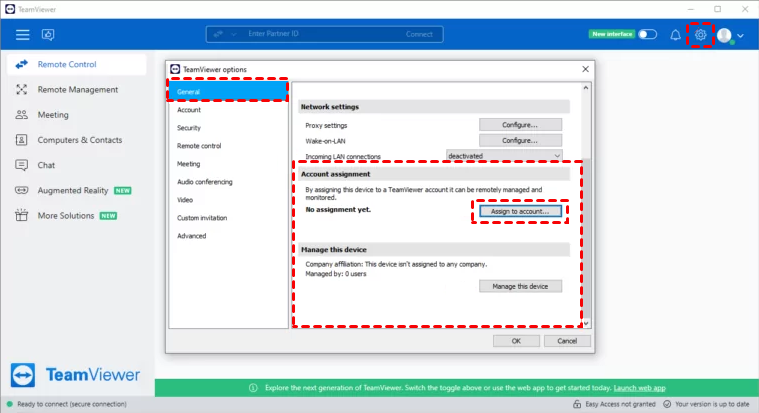Open More Solutions section
759x413 pixels.
tap(66, 215)
